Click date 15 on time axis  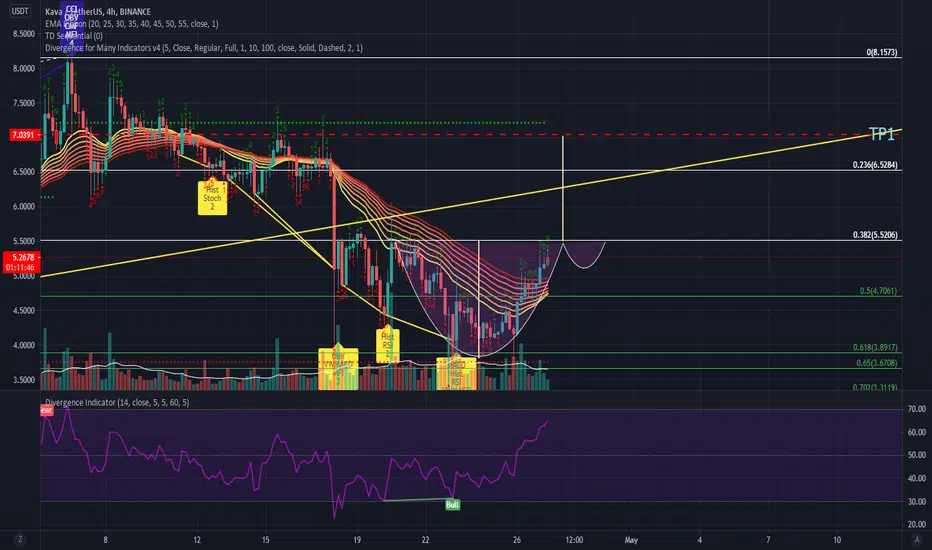(x=266, y=540)
